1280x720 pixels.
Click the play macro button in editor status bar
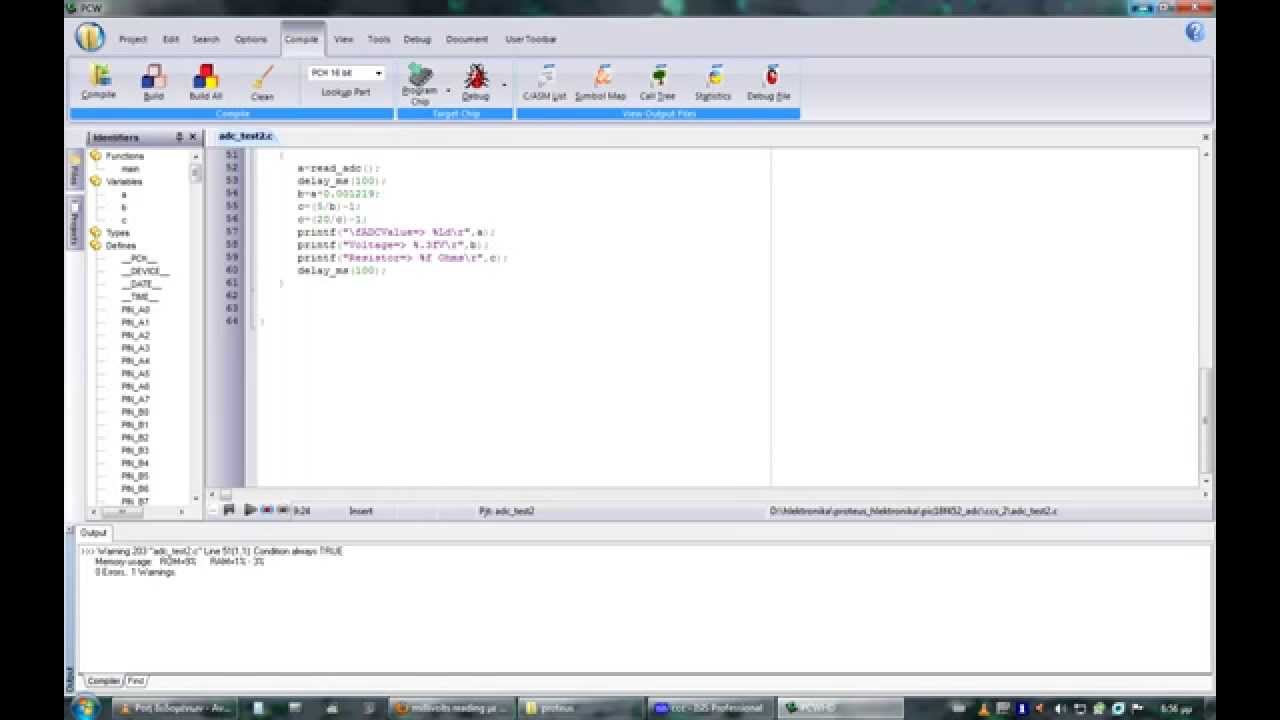(250, 510)
